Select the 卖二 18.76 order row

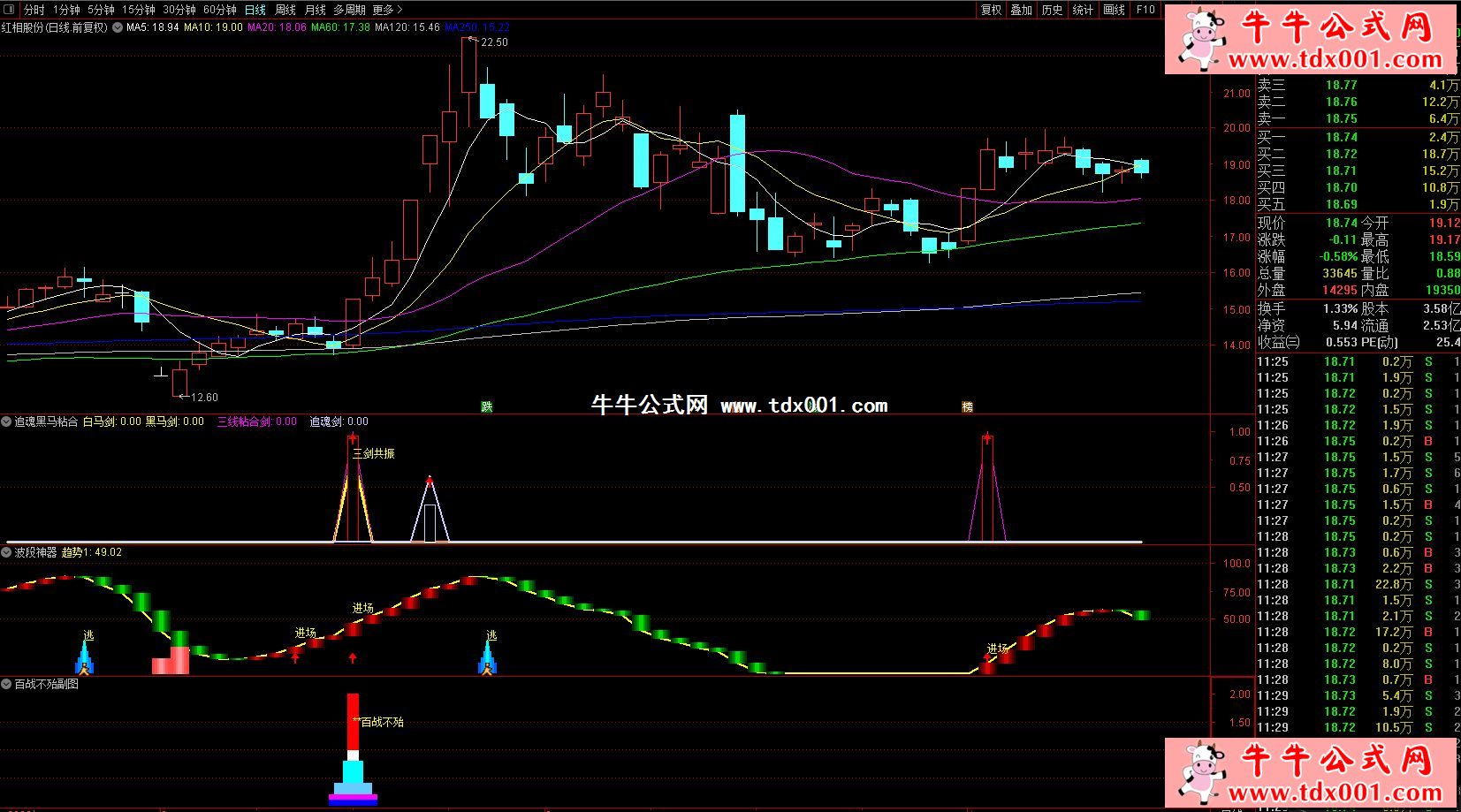(1358, 102)
